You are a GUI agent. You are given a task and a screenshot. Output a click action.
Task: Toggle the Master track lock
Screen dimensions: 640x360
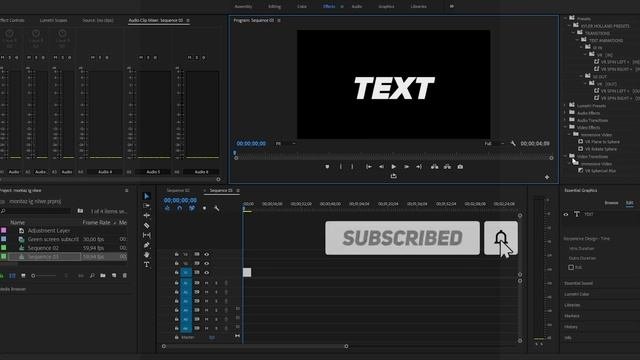coord(176,338)
